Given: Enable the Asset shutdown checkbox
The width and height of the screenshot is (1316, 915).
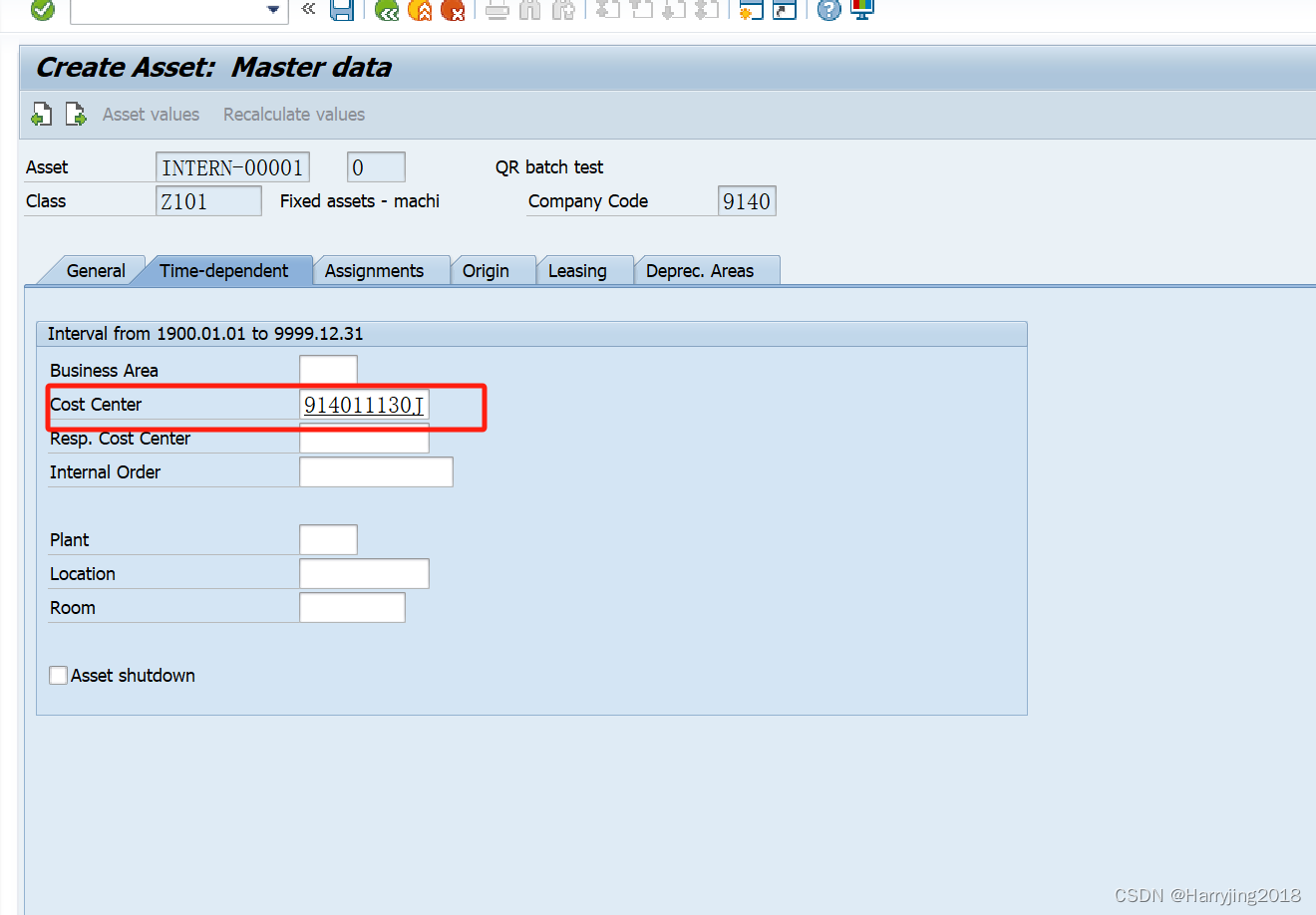Looking at the screenshot, I should tap(59, 676).
